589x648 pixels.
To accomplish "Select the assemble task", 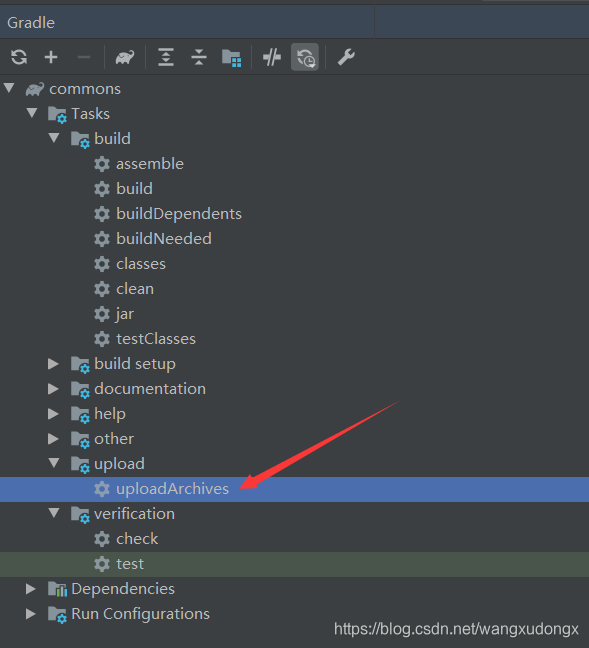I will coord(150,164).
